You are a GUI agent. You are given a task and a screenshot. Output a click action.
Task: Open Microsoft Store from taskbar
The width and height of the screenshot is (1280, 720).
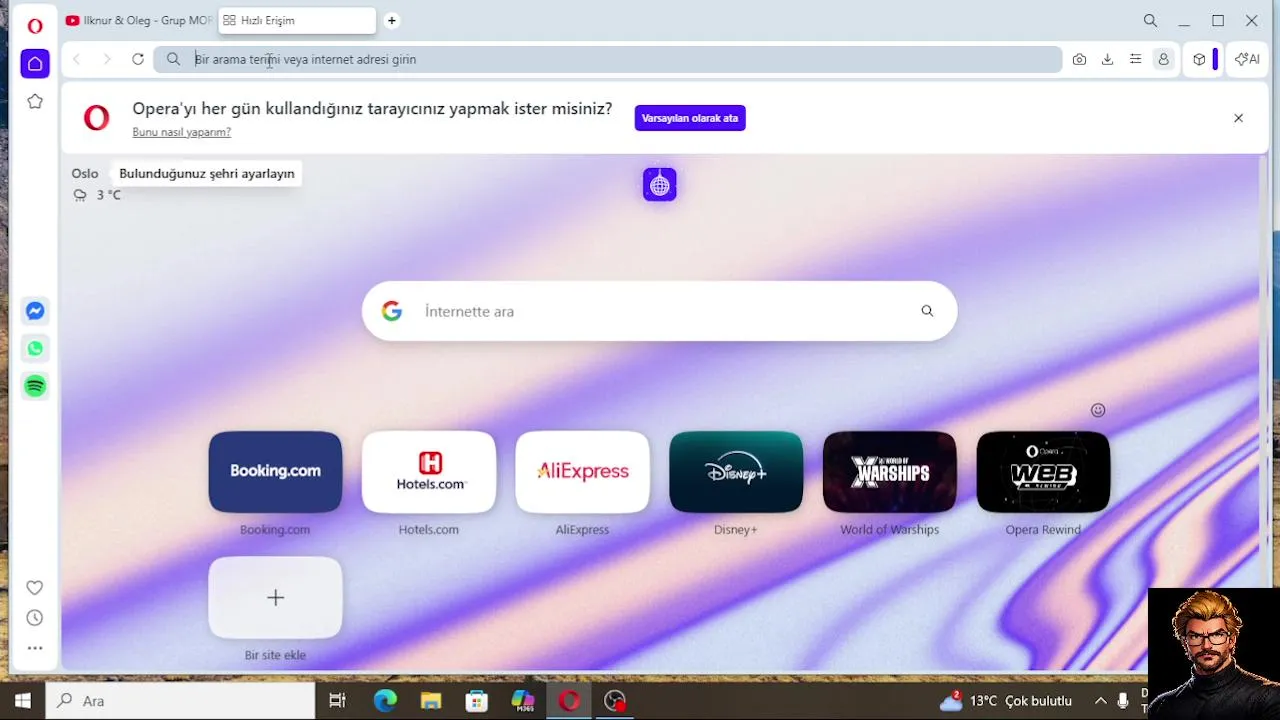point(477,701)
